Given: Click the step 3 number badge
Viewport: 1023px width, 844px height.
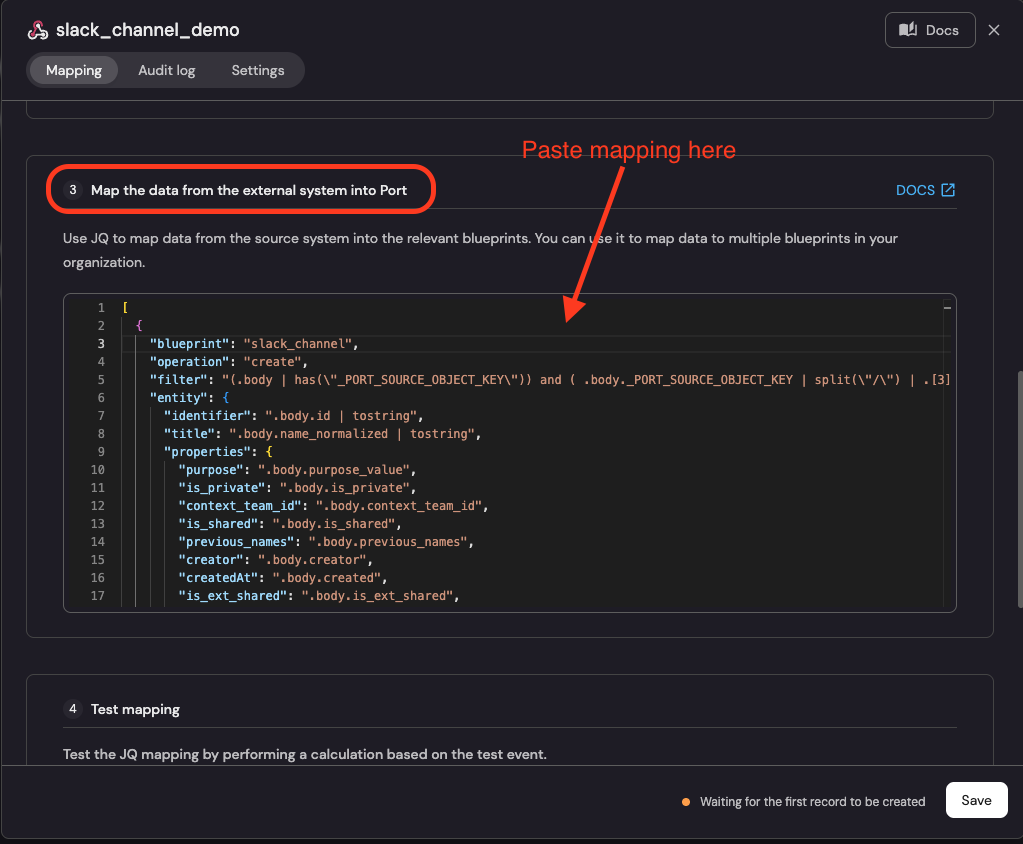Looking at the screenshot, I should 73,190.
